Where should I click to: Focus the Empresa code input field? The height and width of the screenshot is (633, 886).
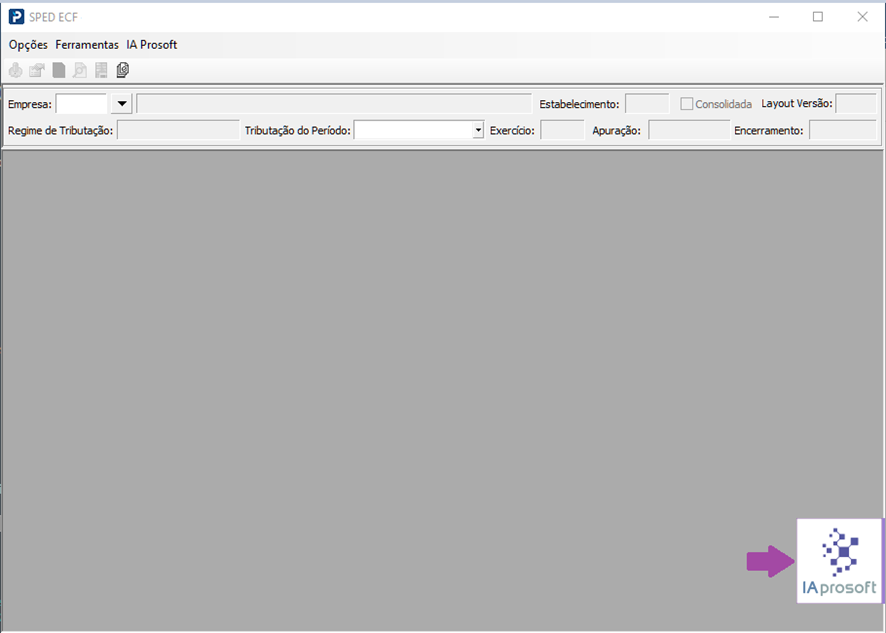[x=81, y=104]
